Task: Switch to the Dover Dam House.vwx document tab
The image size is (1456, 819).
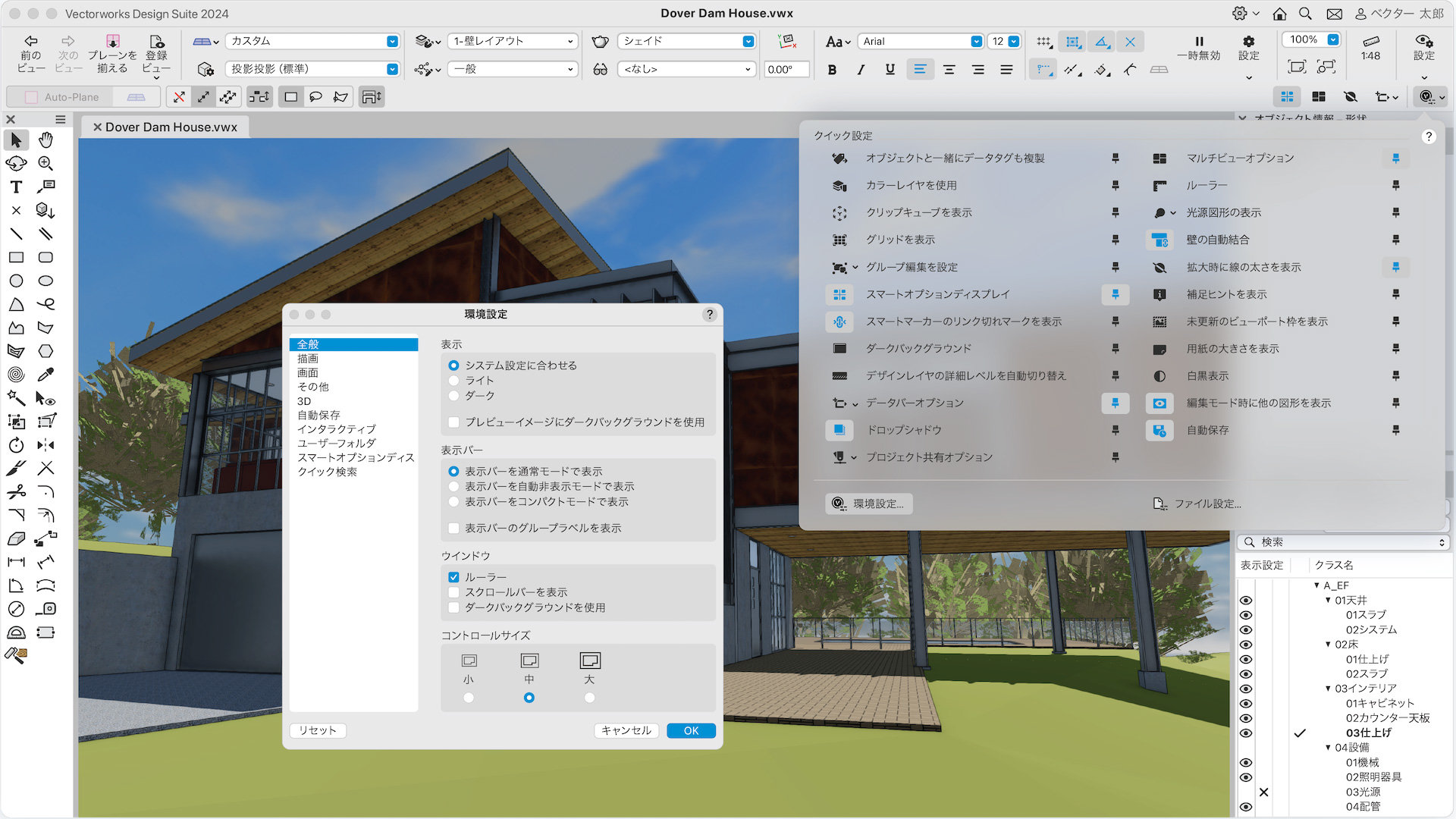Action: click(x=170, y=127)
